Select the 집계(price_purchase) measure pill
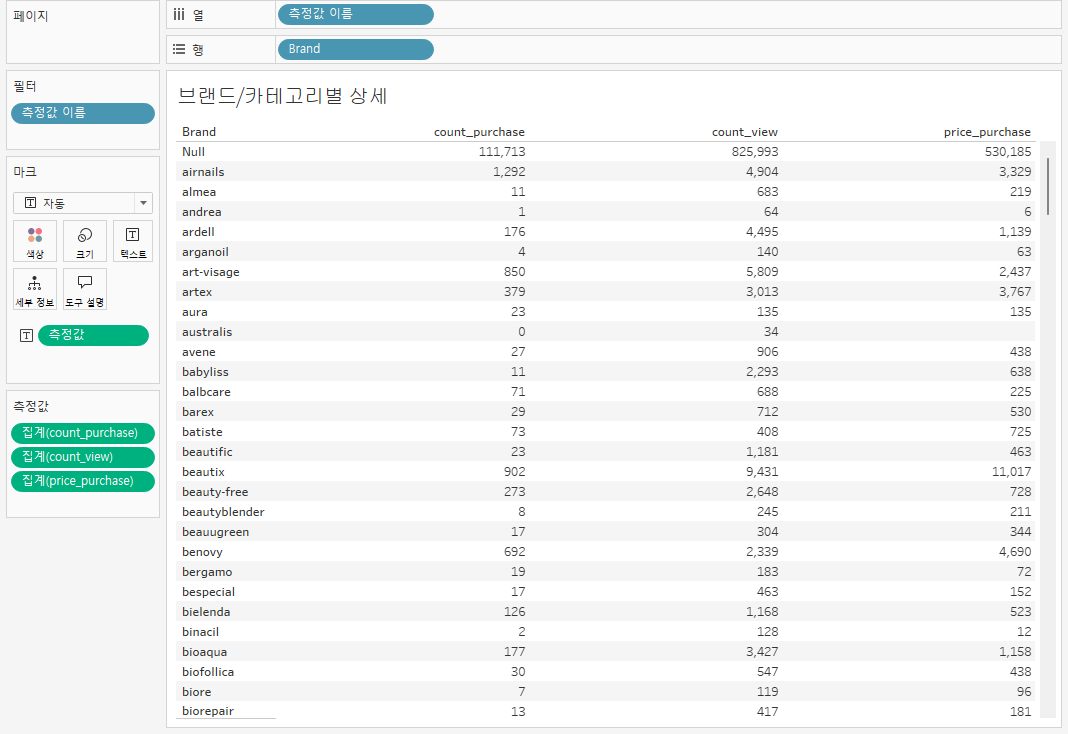Viewport: 1068px width, 734px height. [x=83, y=481]
